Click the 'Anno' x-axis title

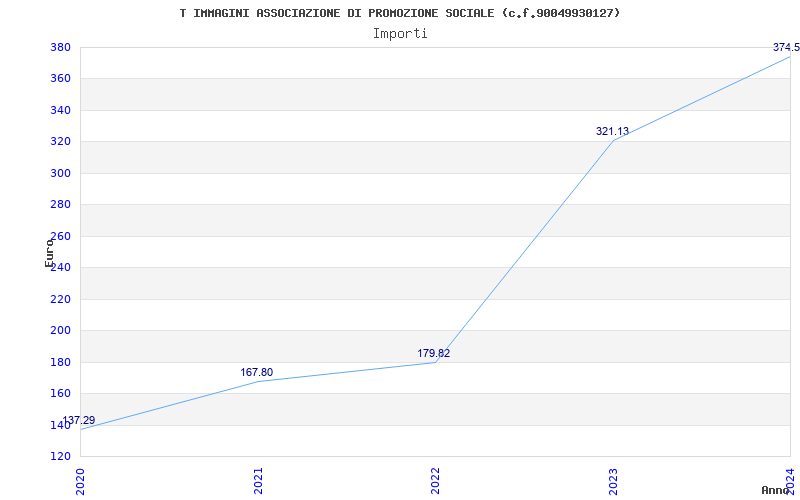click(x=776, y=490)
